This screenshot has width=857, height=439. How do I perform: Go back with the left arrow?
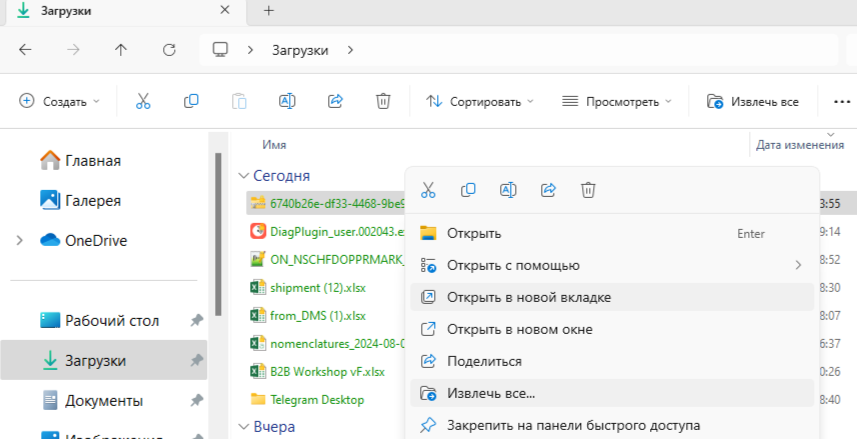[25, 50]
